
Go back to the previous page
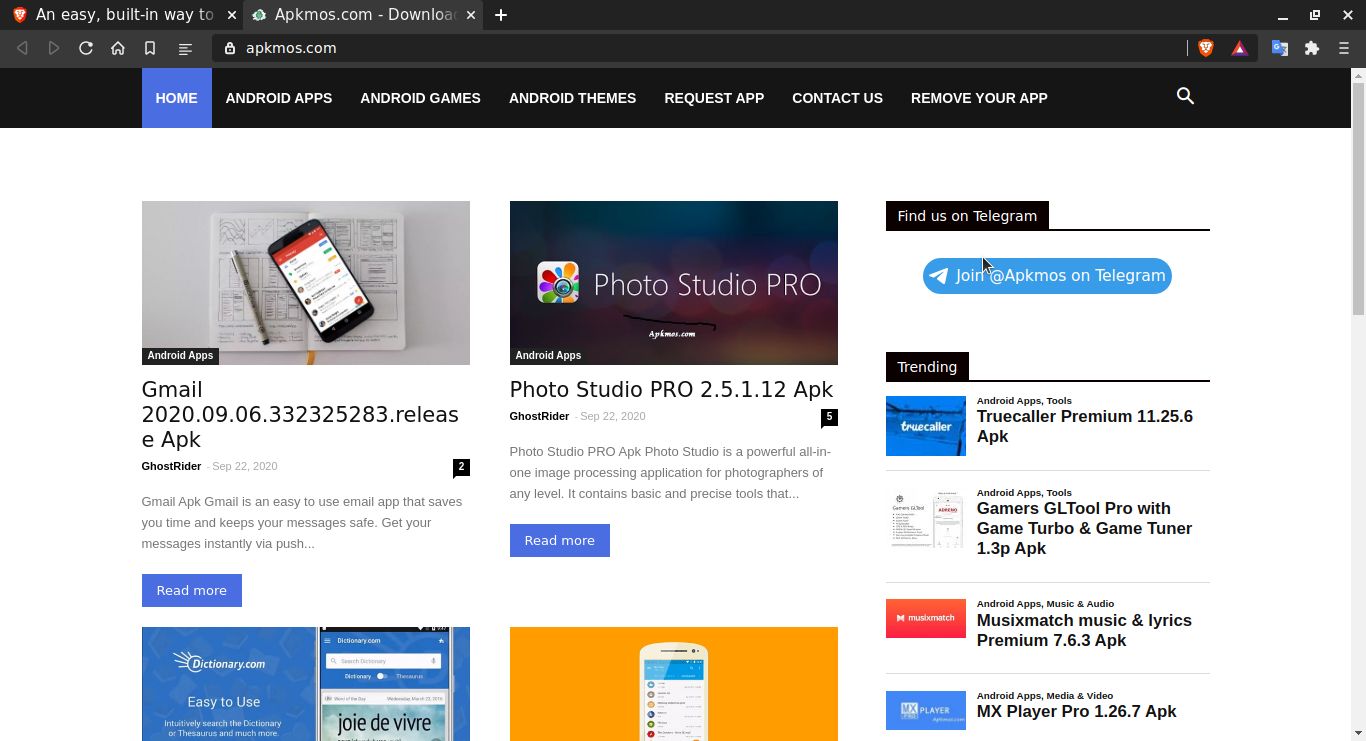coord(22,48)
